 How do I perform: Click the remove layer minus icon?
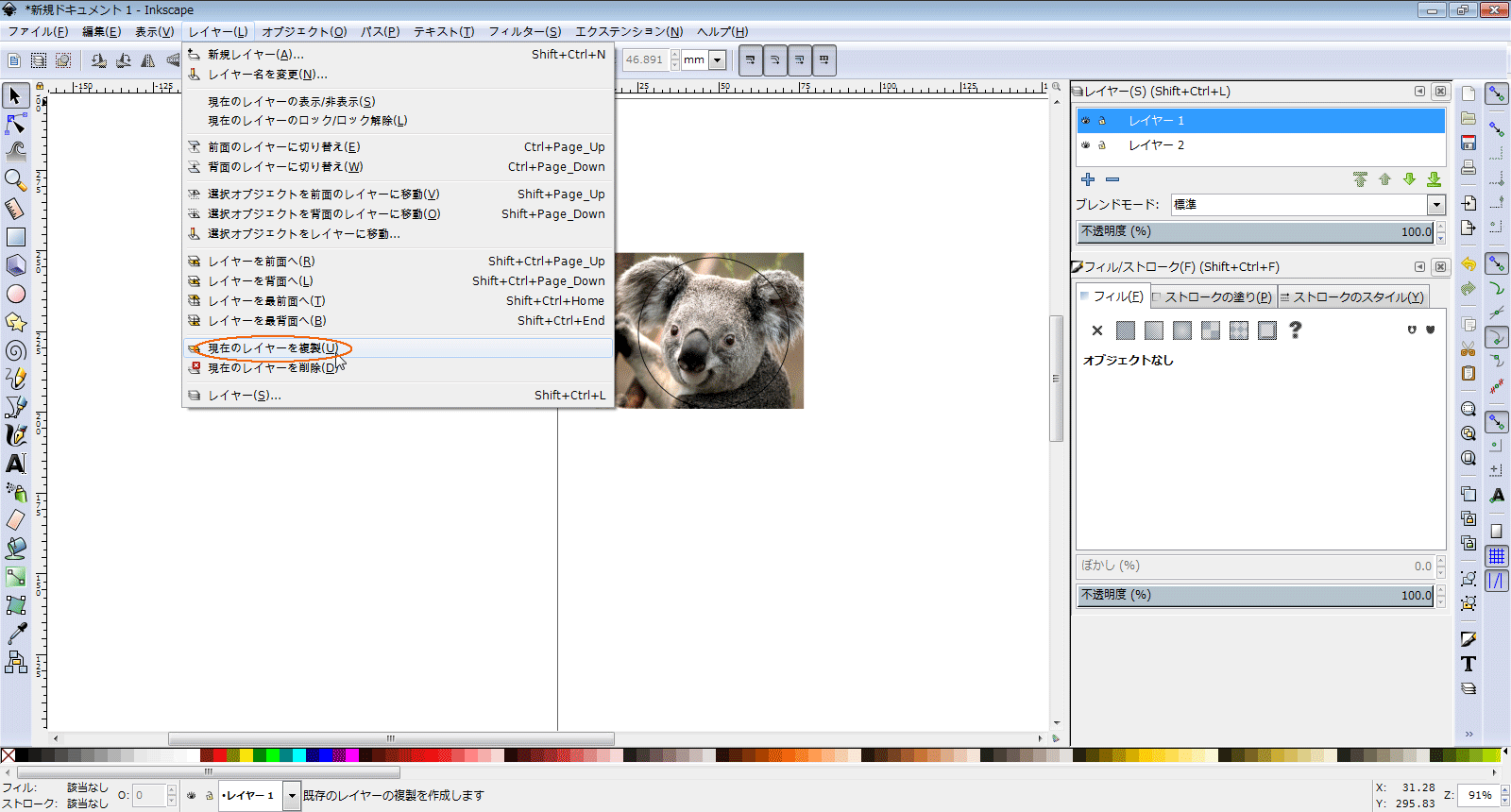[x=1112, y=179]
